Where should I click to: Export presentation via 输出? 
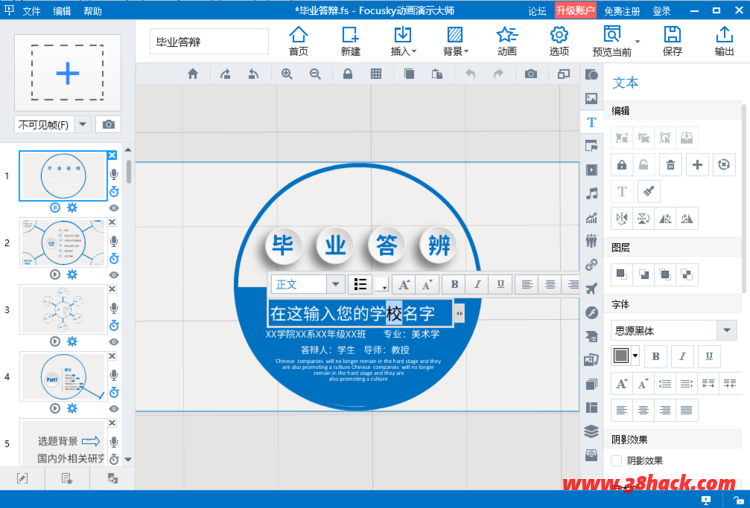click(x=724, y=41)
